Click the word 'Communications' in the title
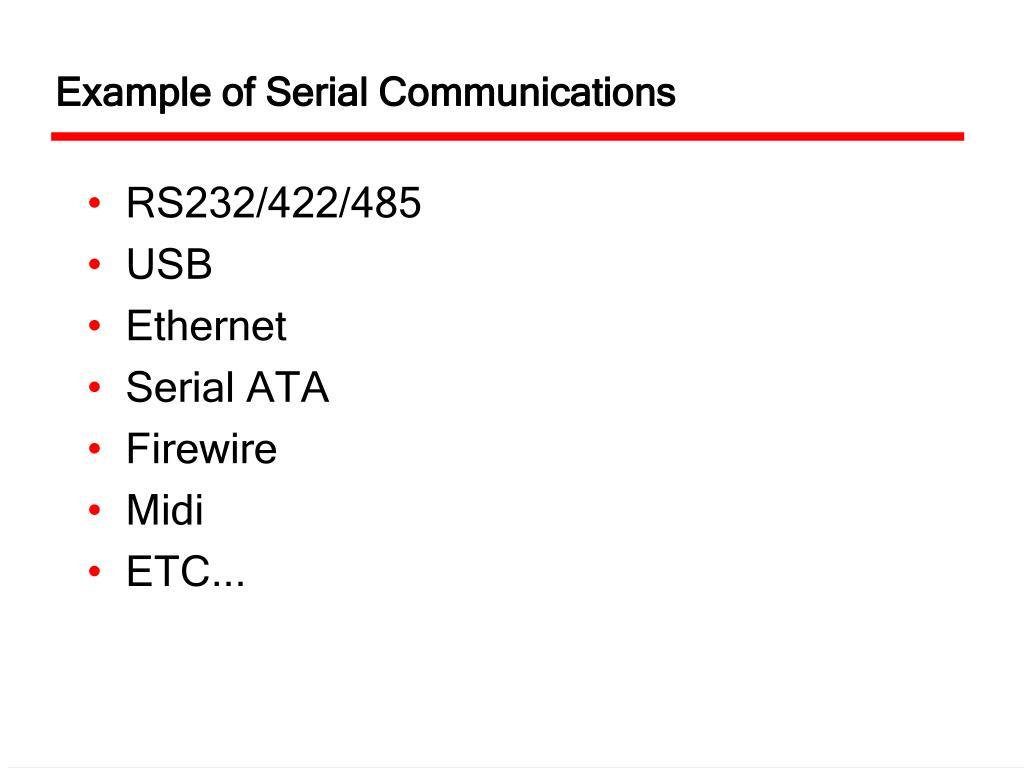This screenshot has height=768, width=1024. 527,92
